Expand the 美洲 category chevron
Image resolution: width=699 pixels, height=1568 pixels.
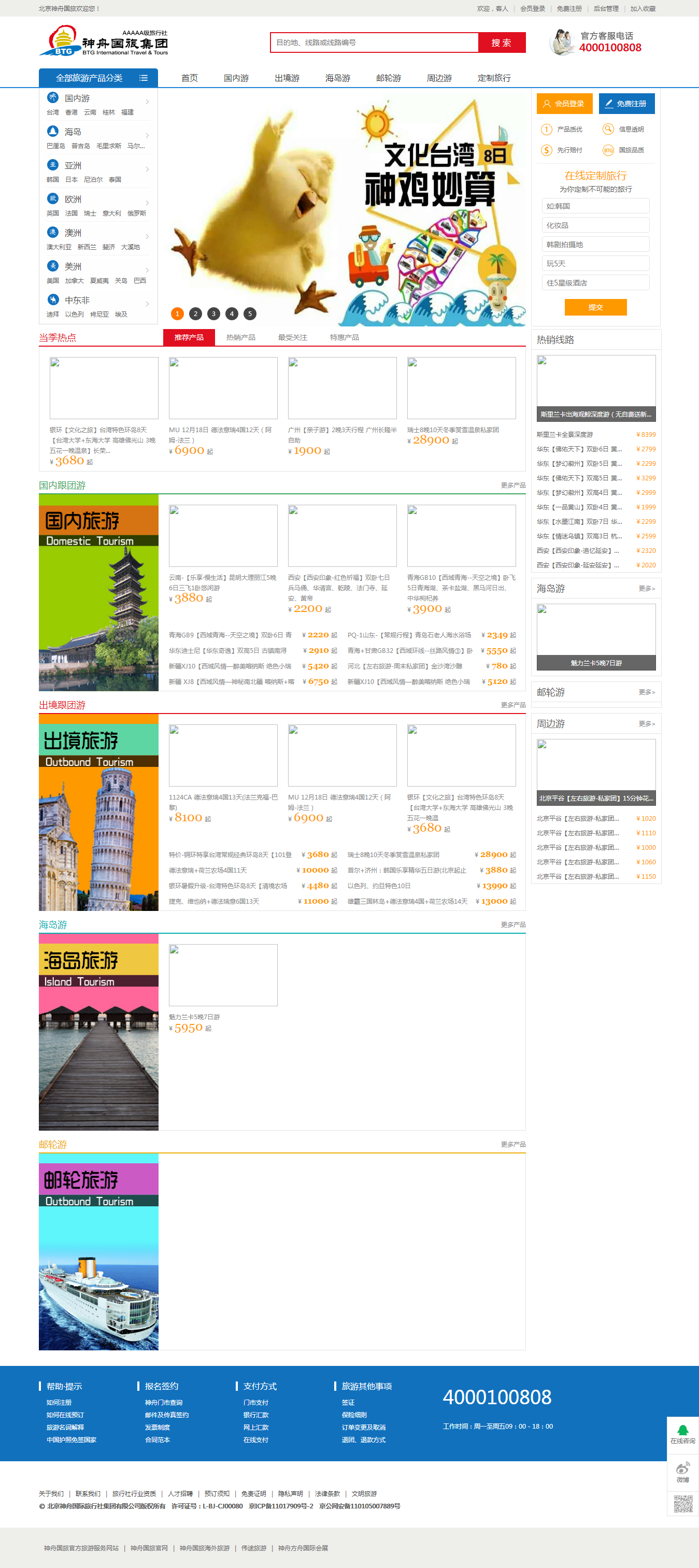coord(147,269)
